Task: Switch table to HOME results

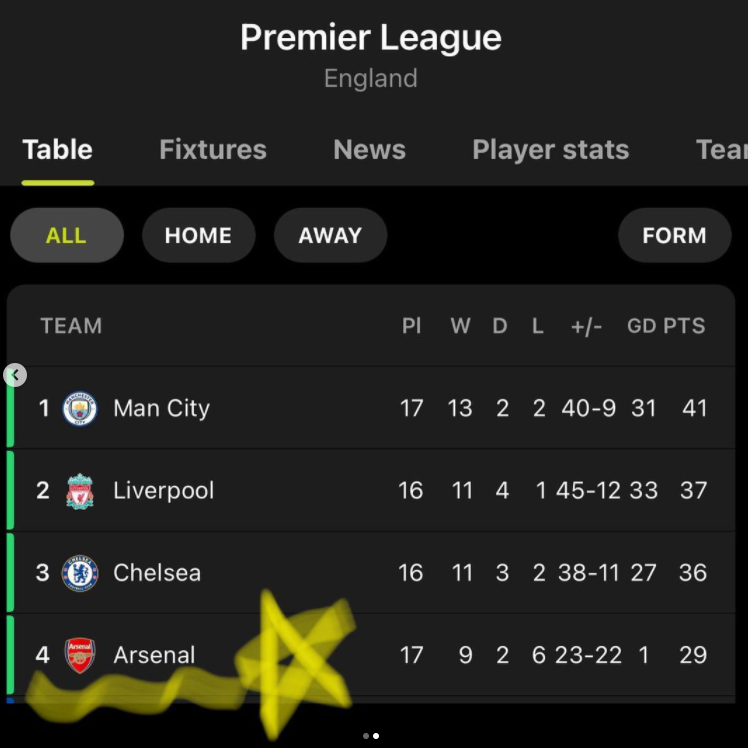Action: pyautogui.click(x=198, y=236)
